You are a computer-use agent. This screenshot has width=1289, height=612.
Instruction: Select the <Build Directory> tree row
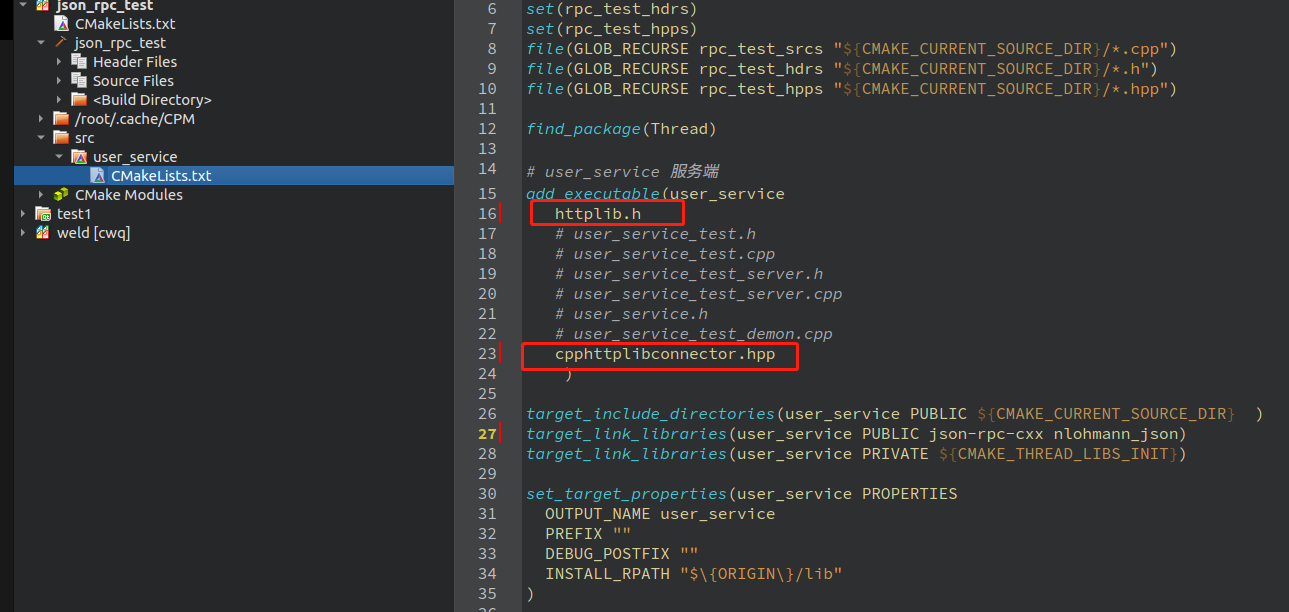click(234, 99)
